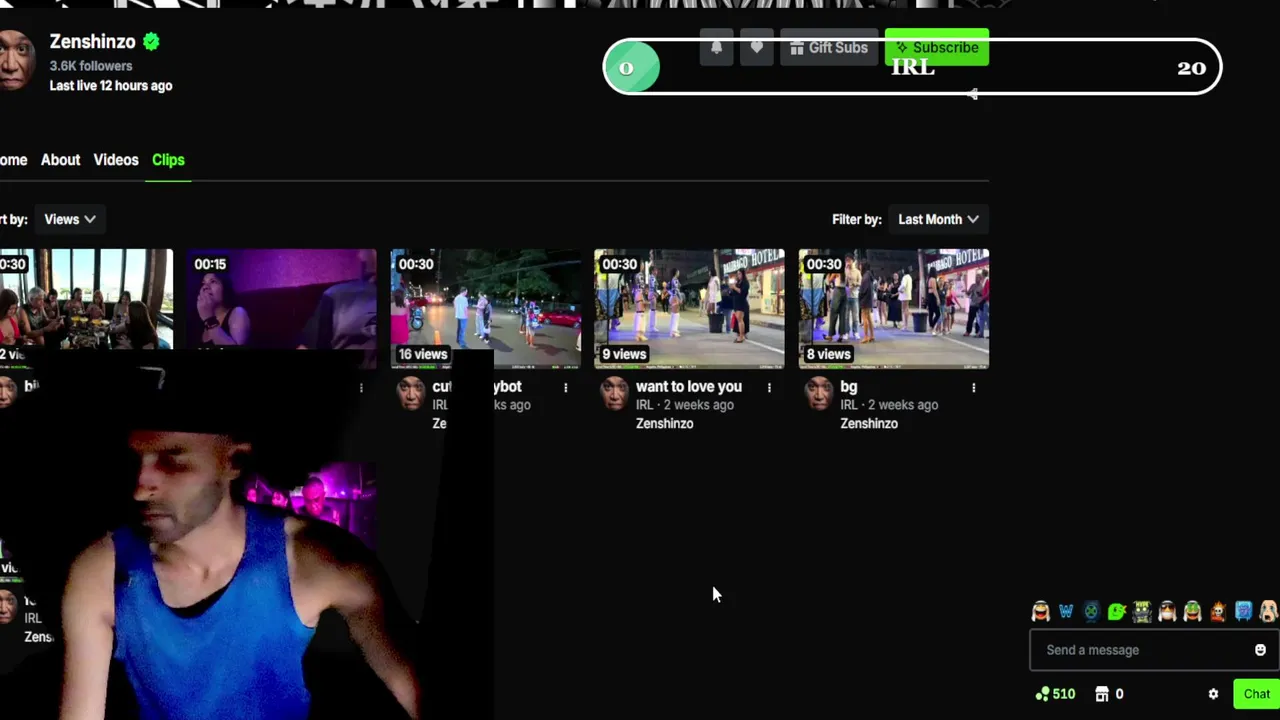Insert the blue W emote

(x=1066, y=612)
